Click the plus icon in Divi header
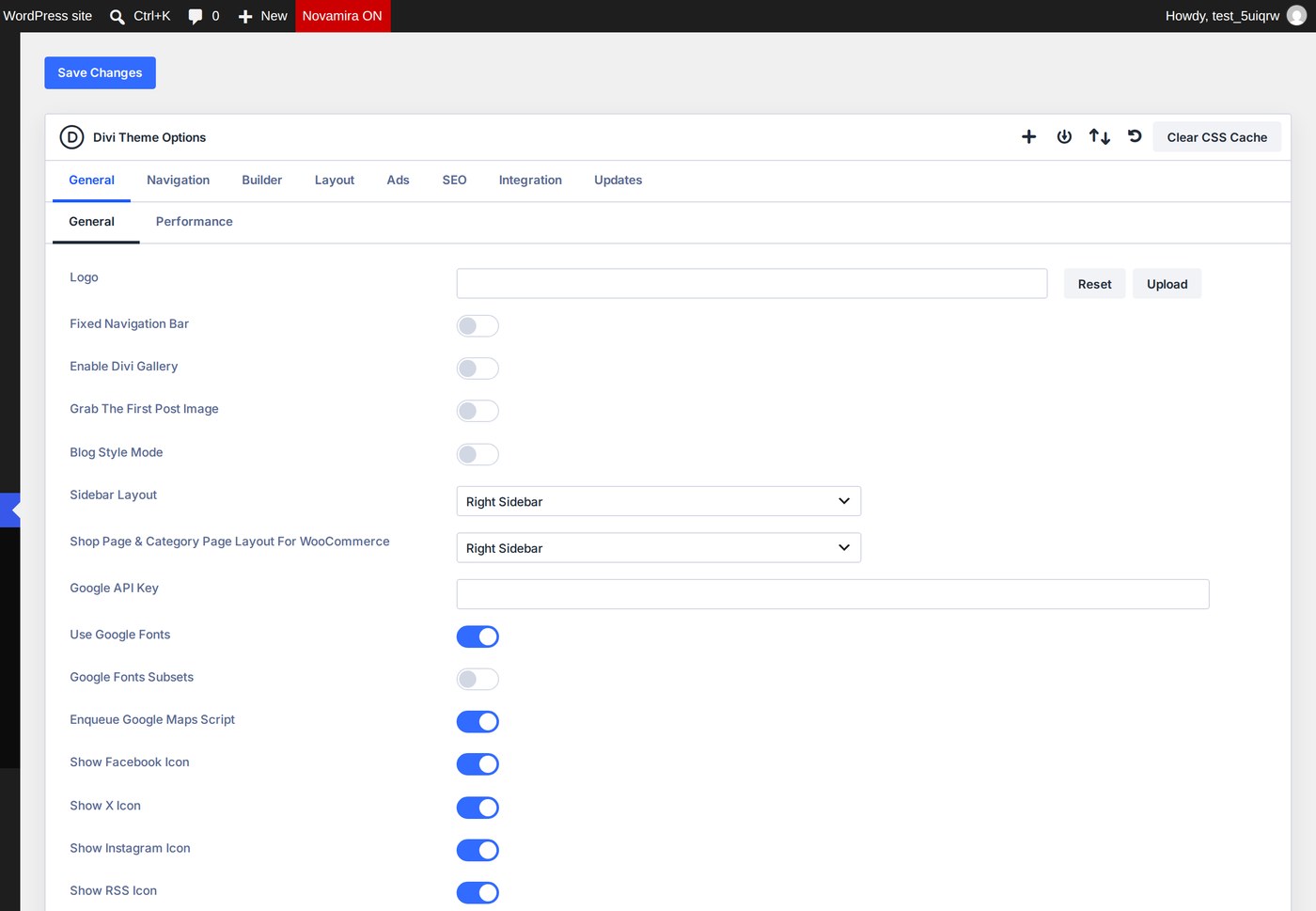The height and width of the screenshot is (911, 1316). point(1028,137)
